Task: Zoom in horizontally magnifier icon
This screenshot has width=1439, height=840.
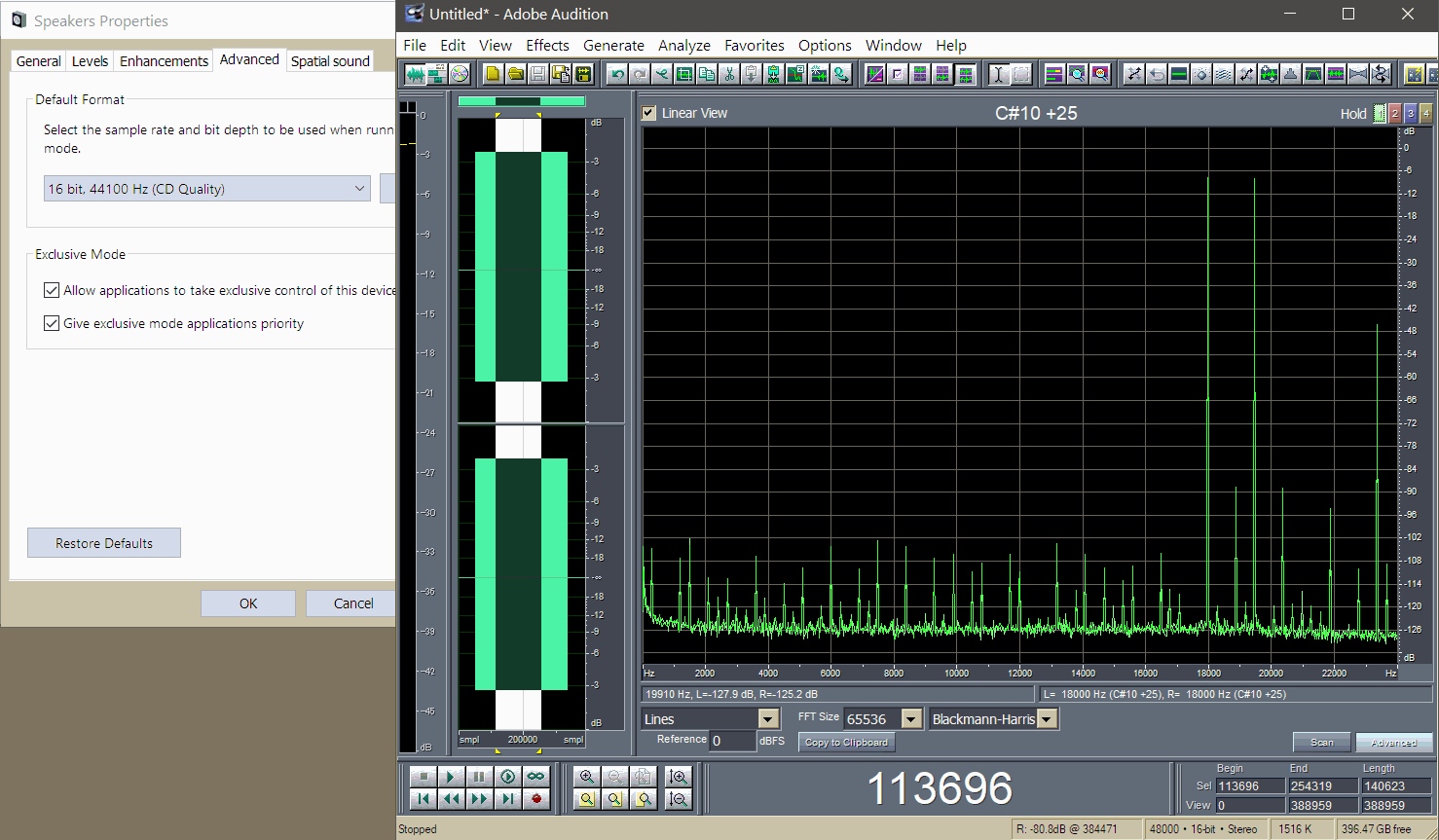Action: coord(587,777)
